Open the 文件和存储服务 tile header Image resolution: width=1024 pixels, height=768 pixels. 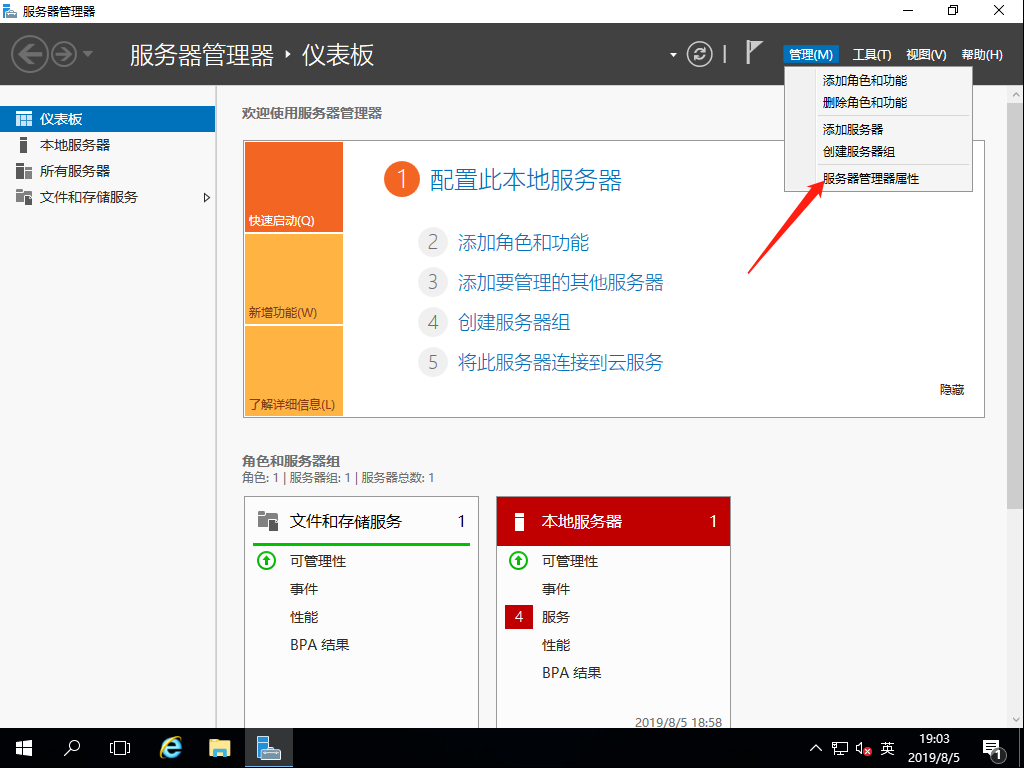click(x=361, y=521)
